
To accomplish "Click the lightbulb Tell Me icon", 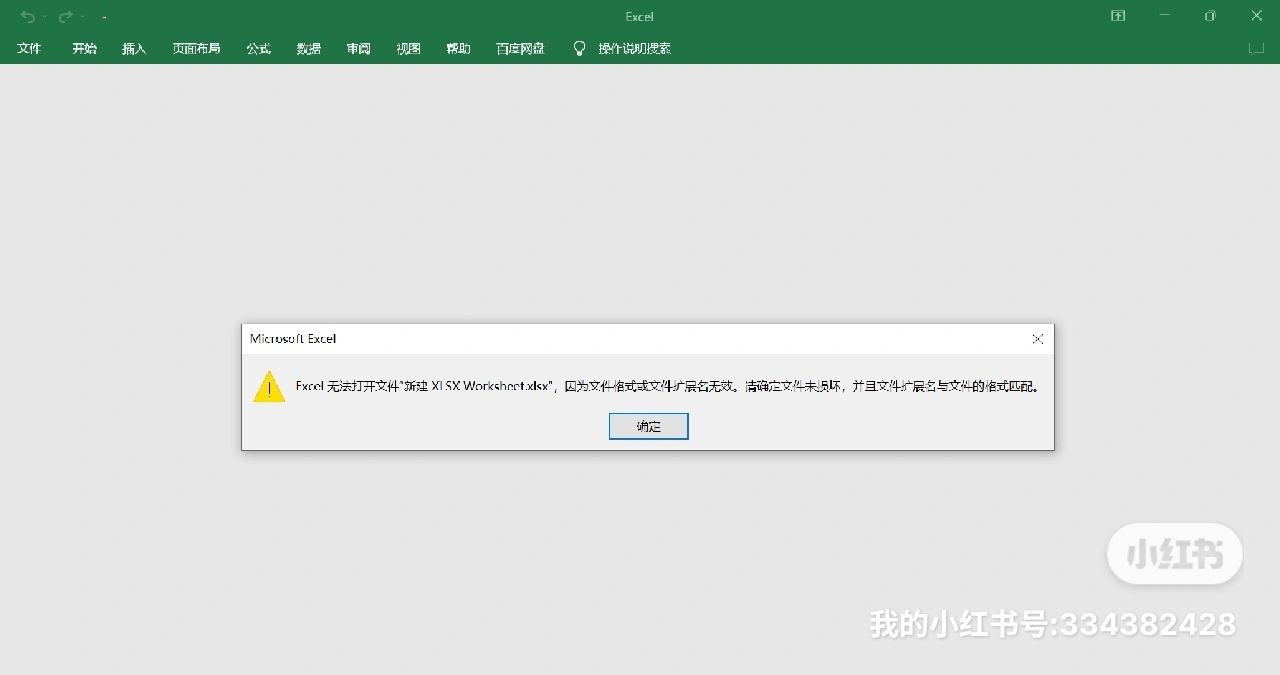I will pyautogui.click(x=579, y=48).
